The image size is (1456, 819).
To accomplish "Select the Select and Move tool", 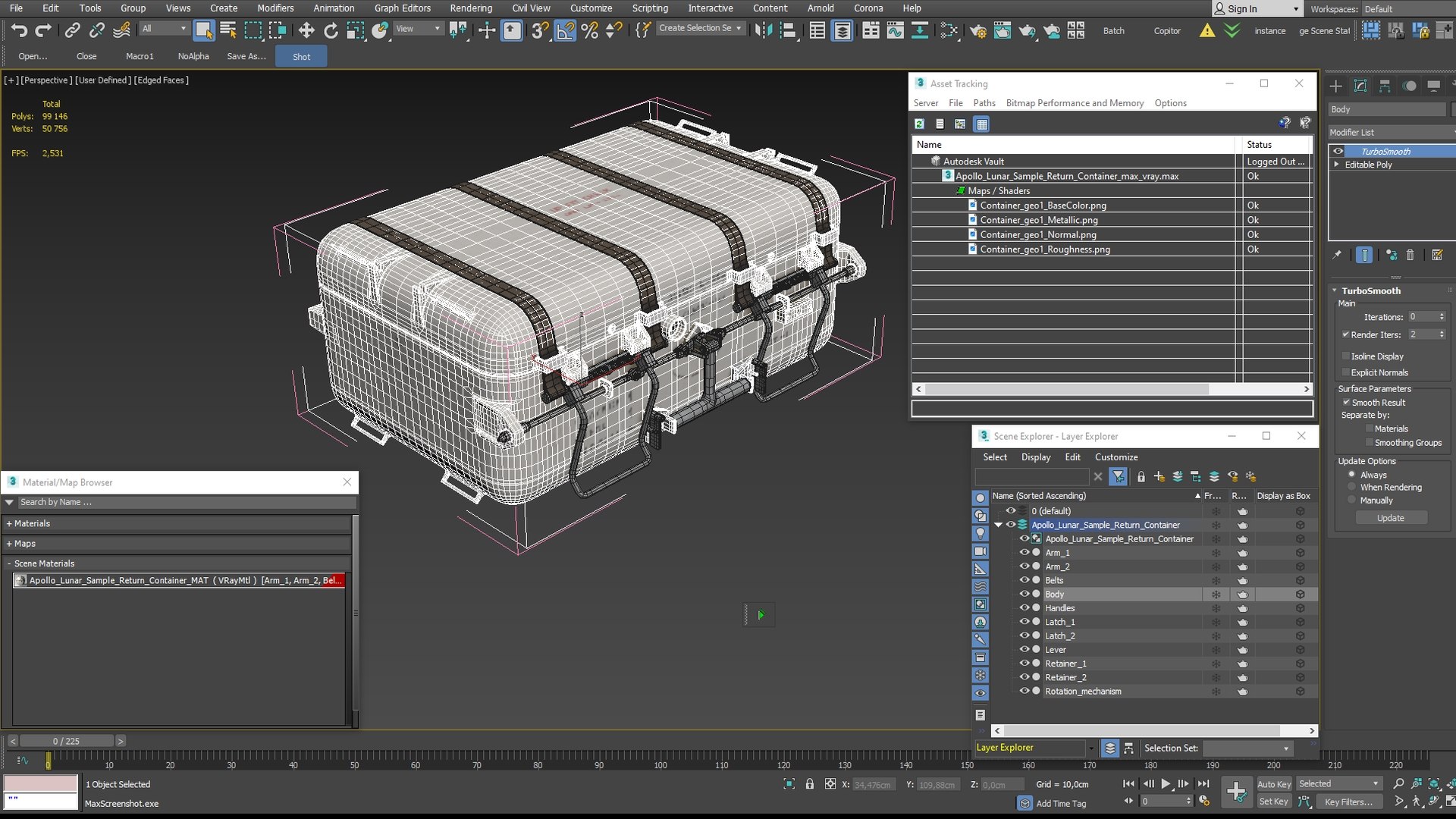I will [306, 30].
